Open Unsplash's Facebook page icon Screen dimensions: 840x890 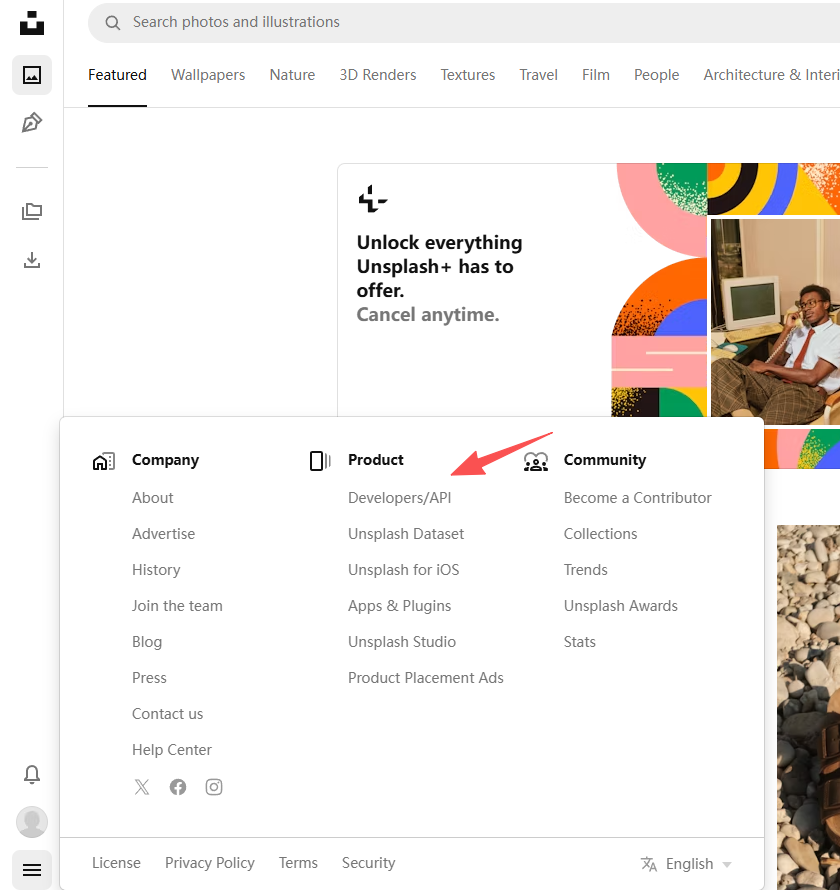[x=177, y=787]
